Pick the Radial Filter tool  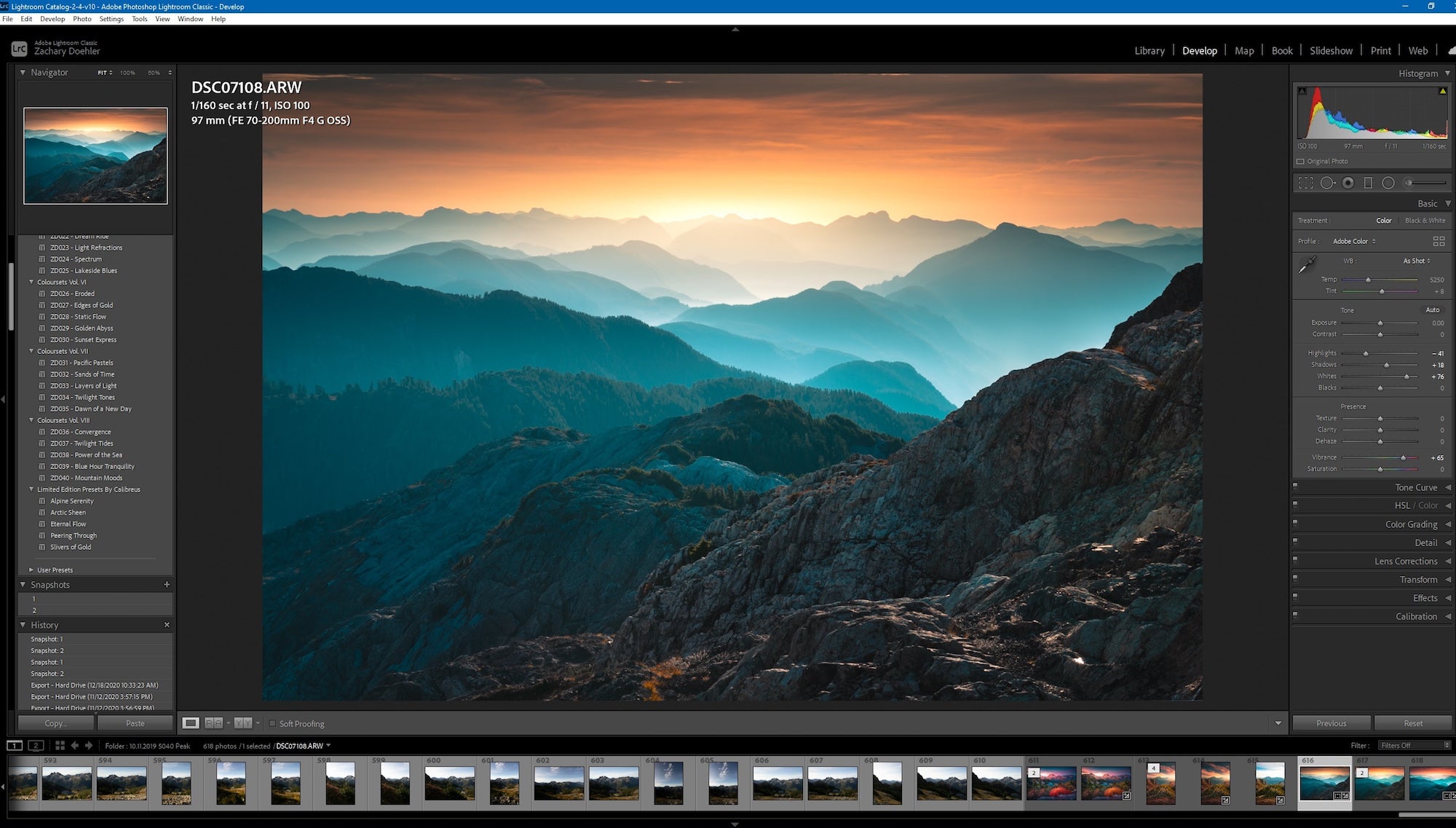point(1388,184)
